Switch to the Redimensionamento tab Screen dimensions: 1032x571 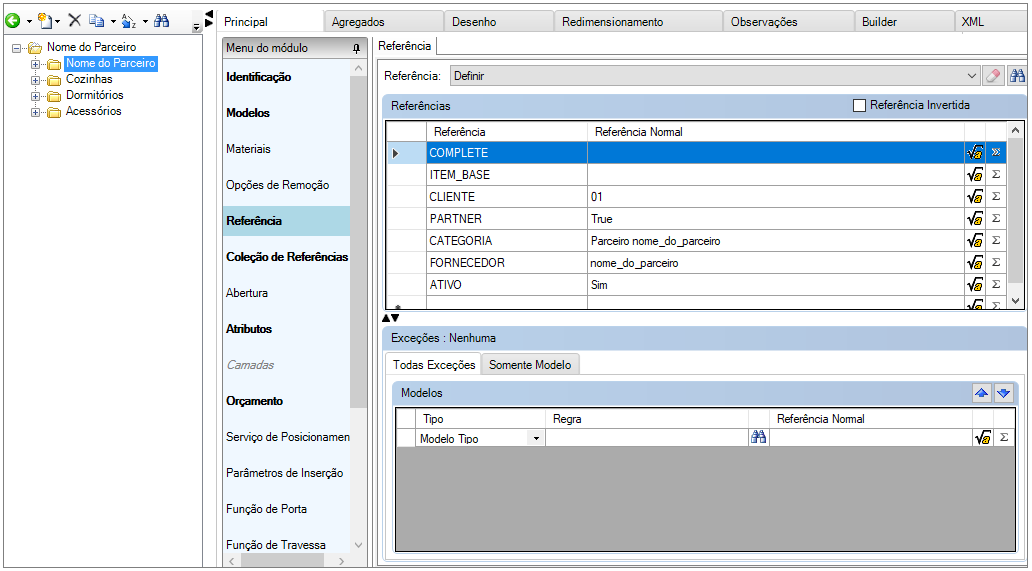613,22
